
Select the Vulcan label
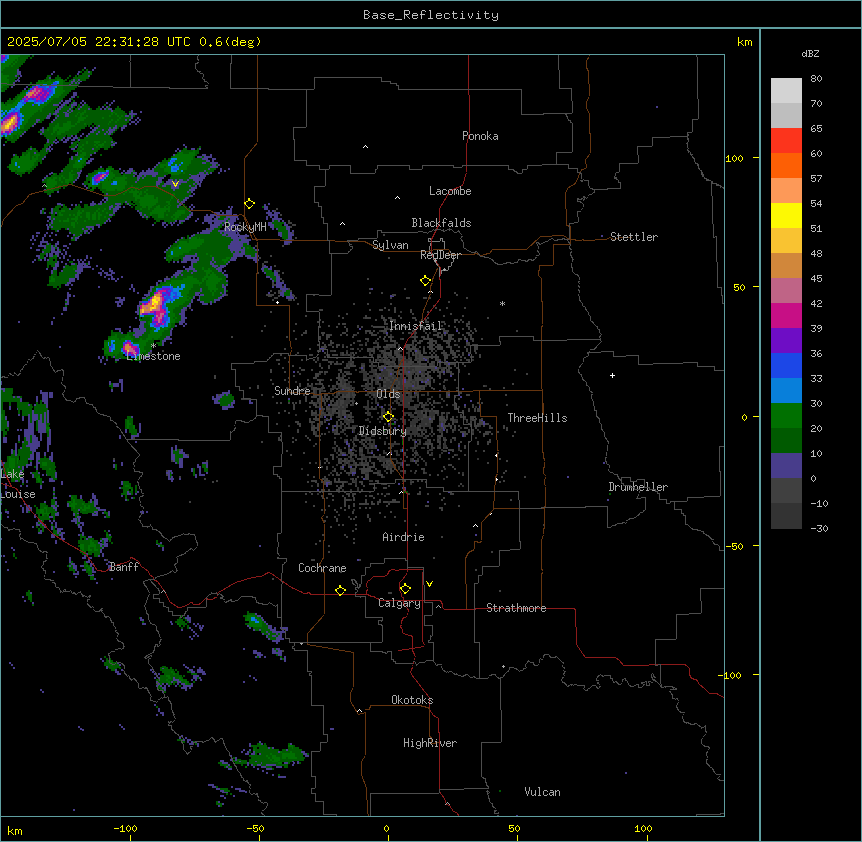click(542, 792)
